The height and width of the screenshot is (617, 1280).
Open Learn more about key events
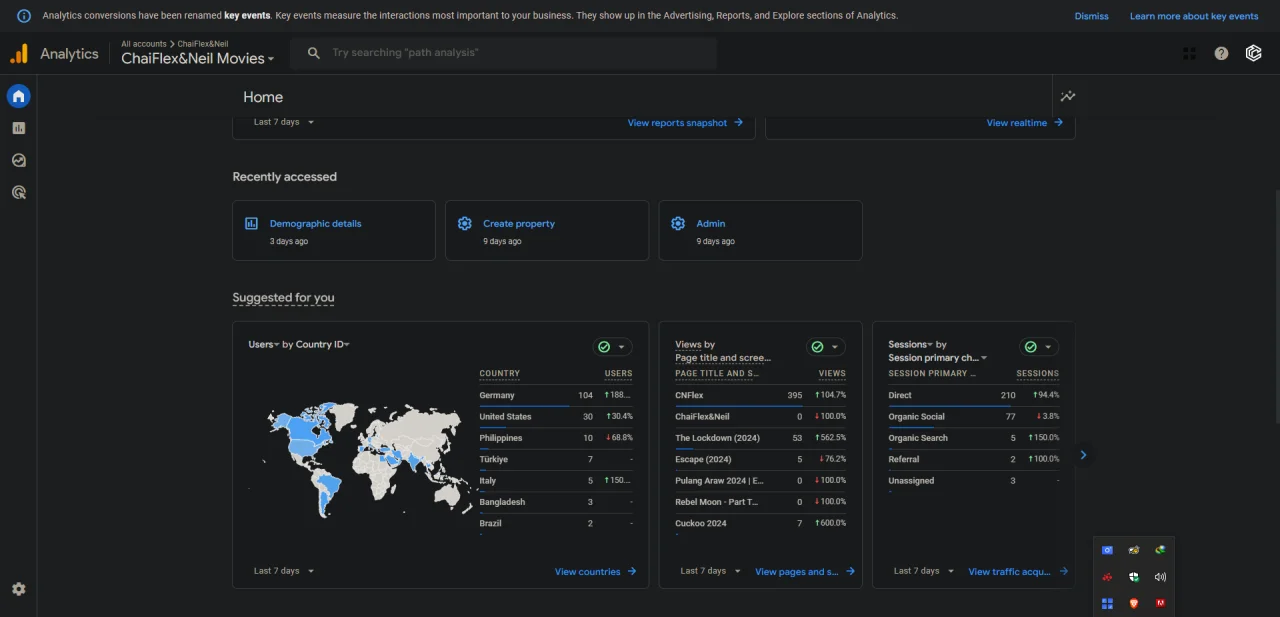pos(1194,16)
